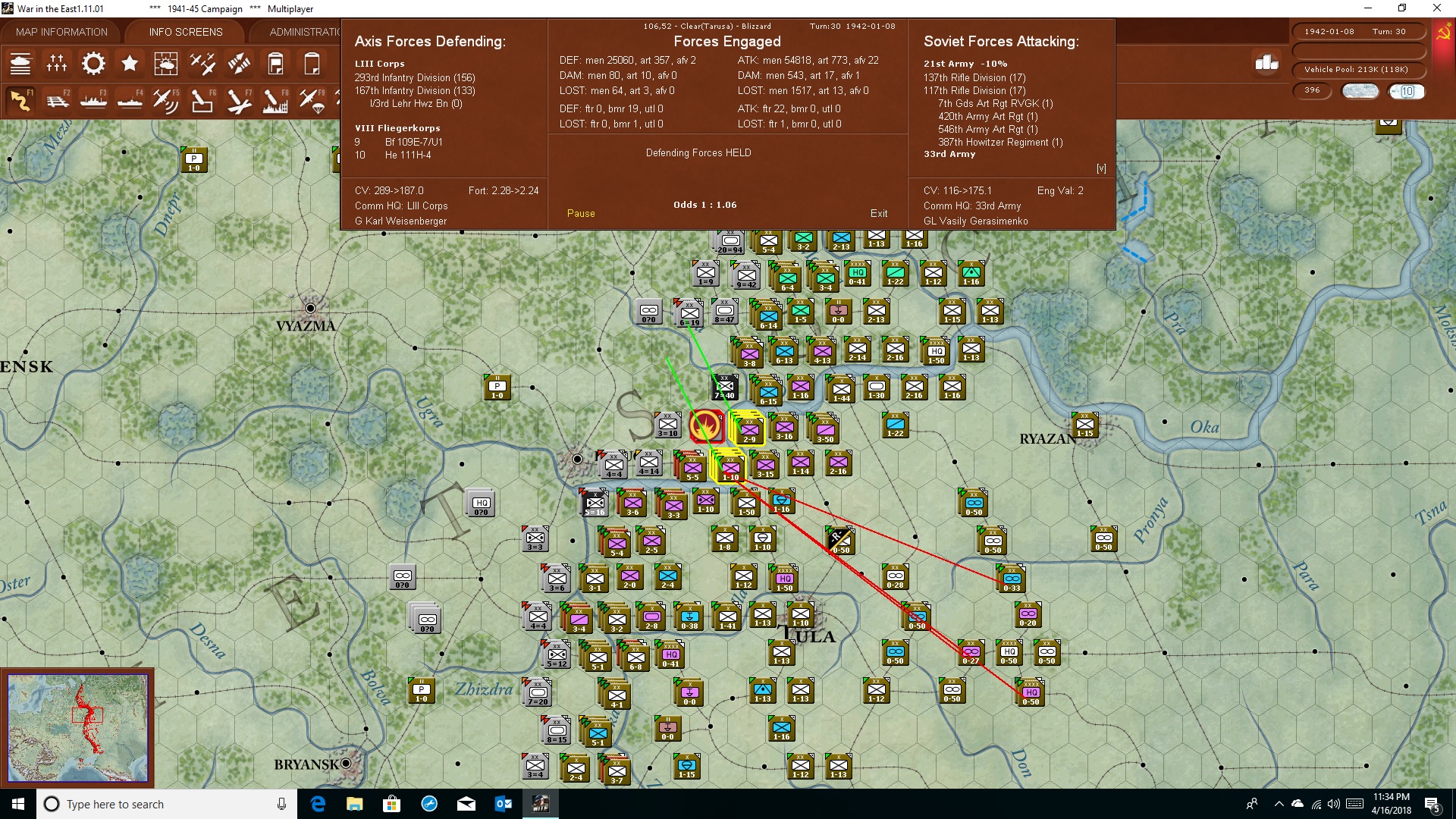Select I/3rd Lehr Hwz Bn (0) entry
Screen dimensions: 1456x819
[416, 104]
